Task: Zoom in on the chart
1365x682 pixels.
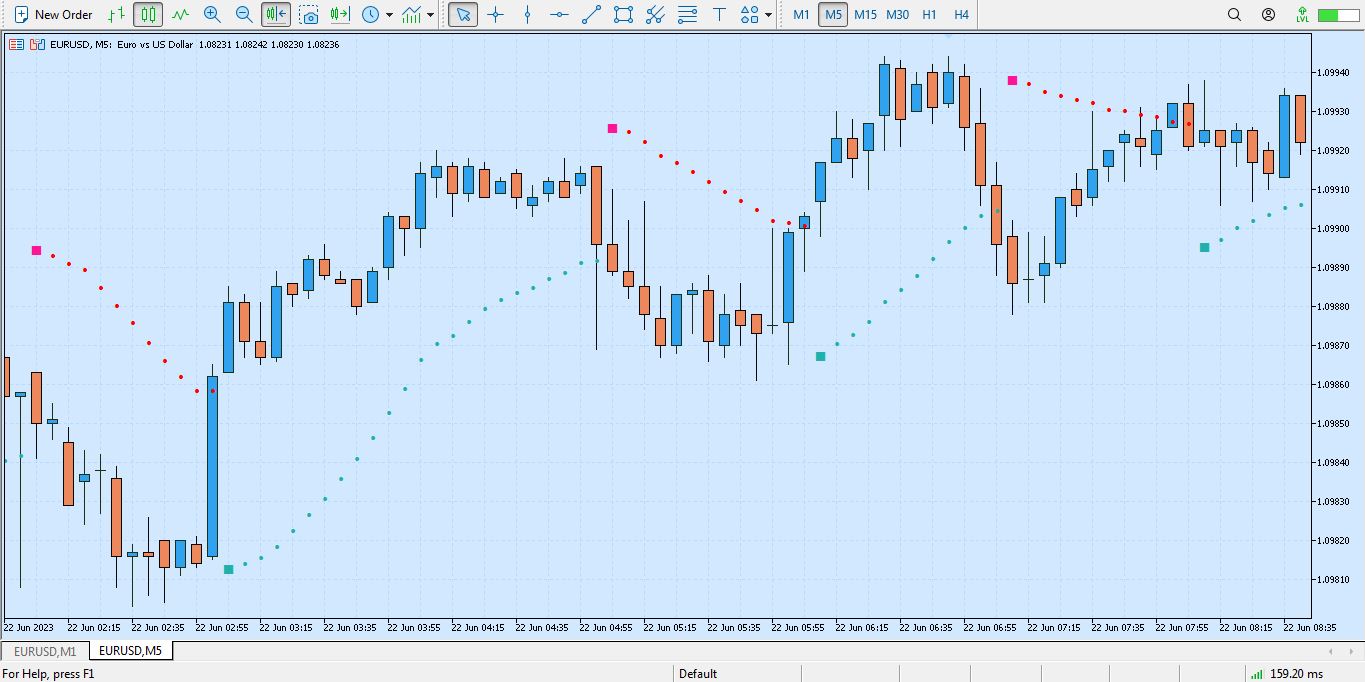Action: click(x=212, y=15)
